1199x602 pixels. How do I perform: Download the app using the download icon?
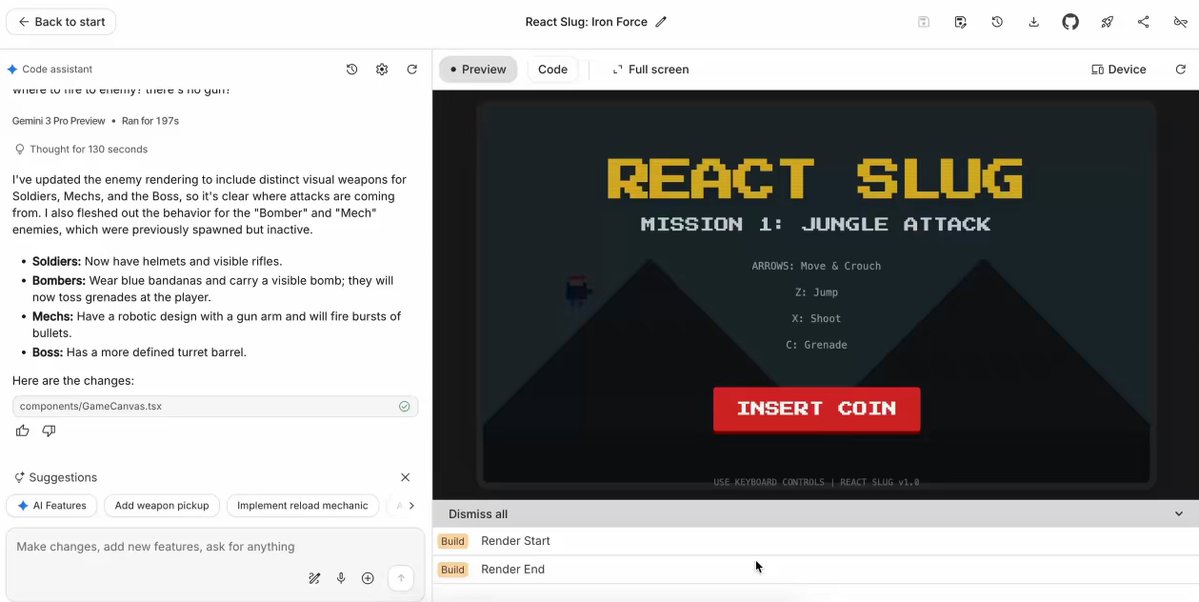pyautogui.click(x=1034, y=22)
